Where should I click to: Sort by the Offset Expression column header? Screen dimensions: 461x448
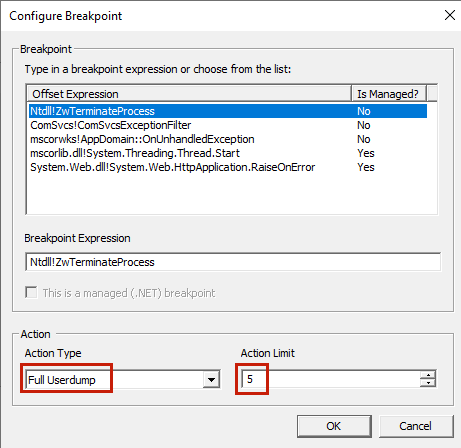coord(189,94)
